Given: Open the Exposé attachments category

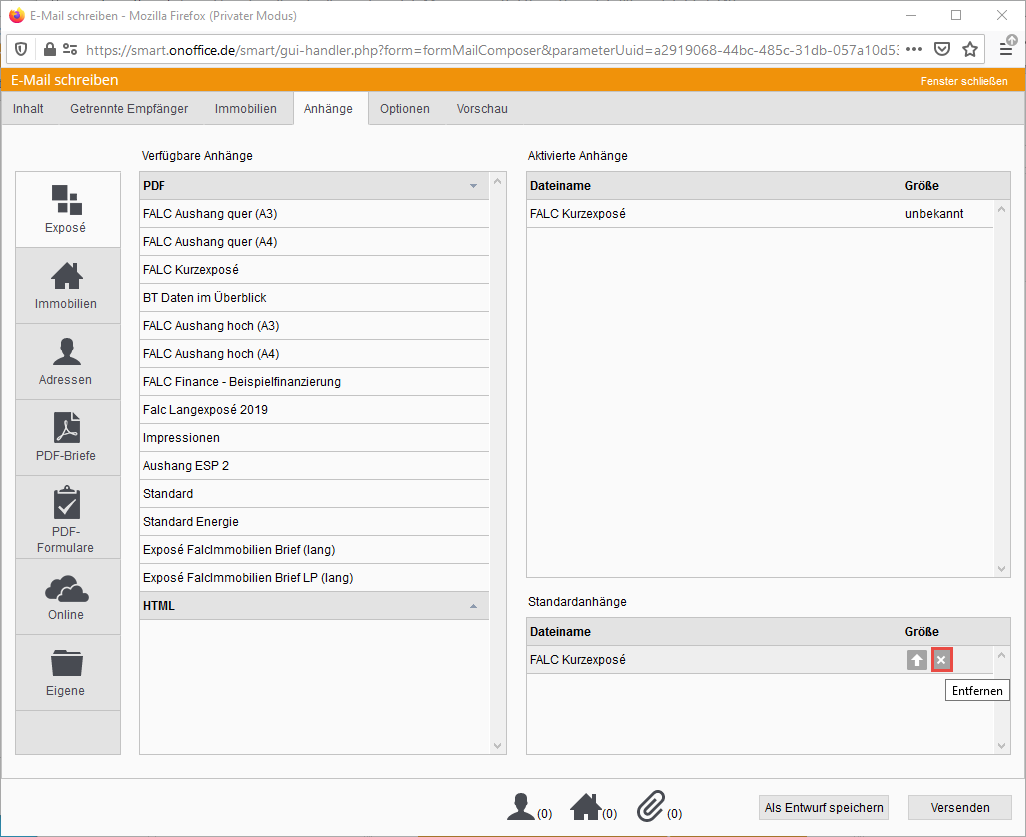Looking at the screenshot, I should tap(67, 209).
